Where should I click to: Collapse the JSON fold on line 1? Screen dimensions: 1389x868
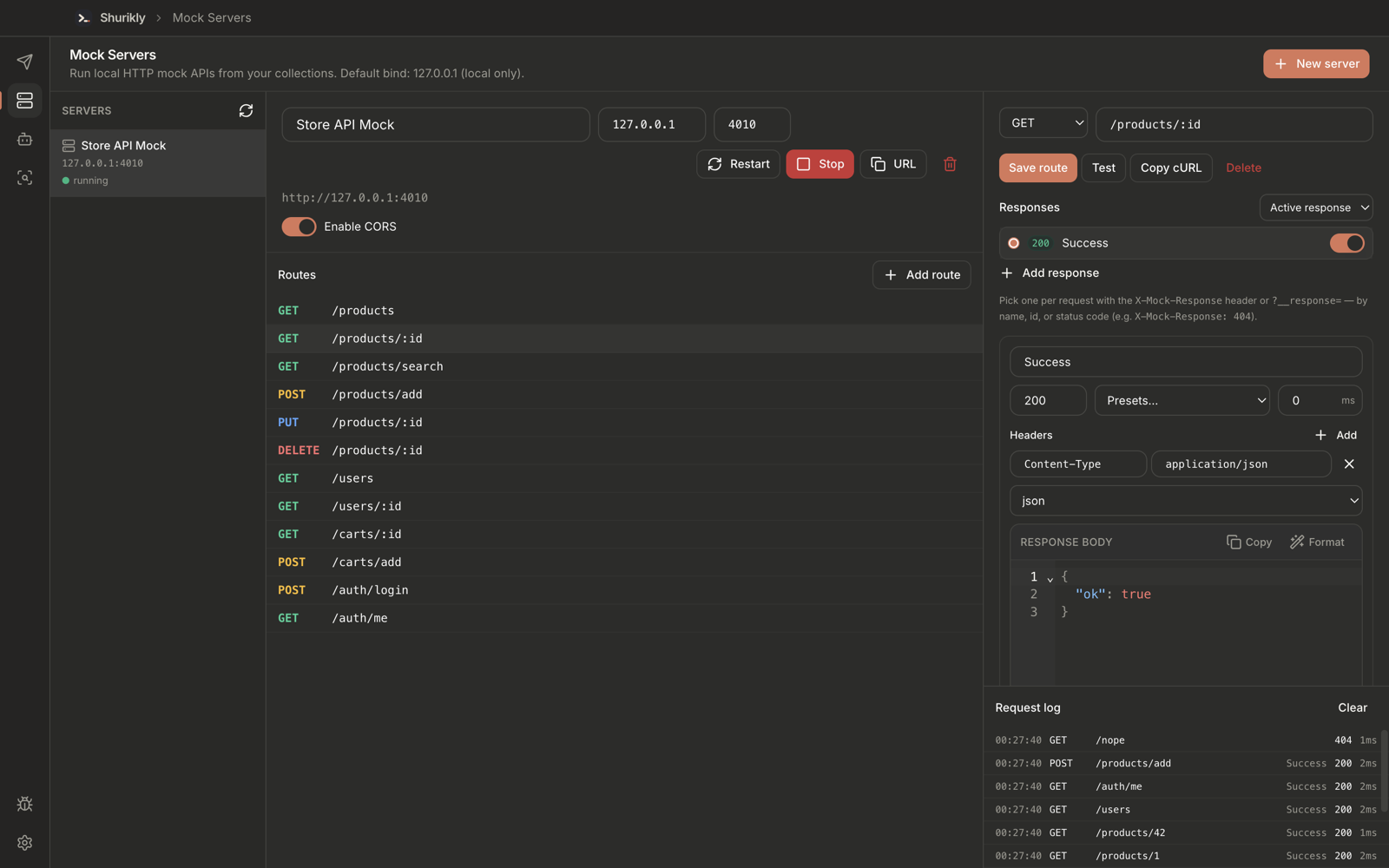1050,578
